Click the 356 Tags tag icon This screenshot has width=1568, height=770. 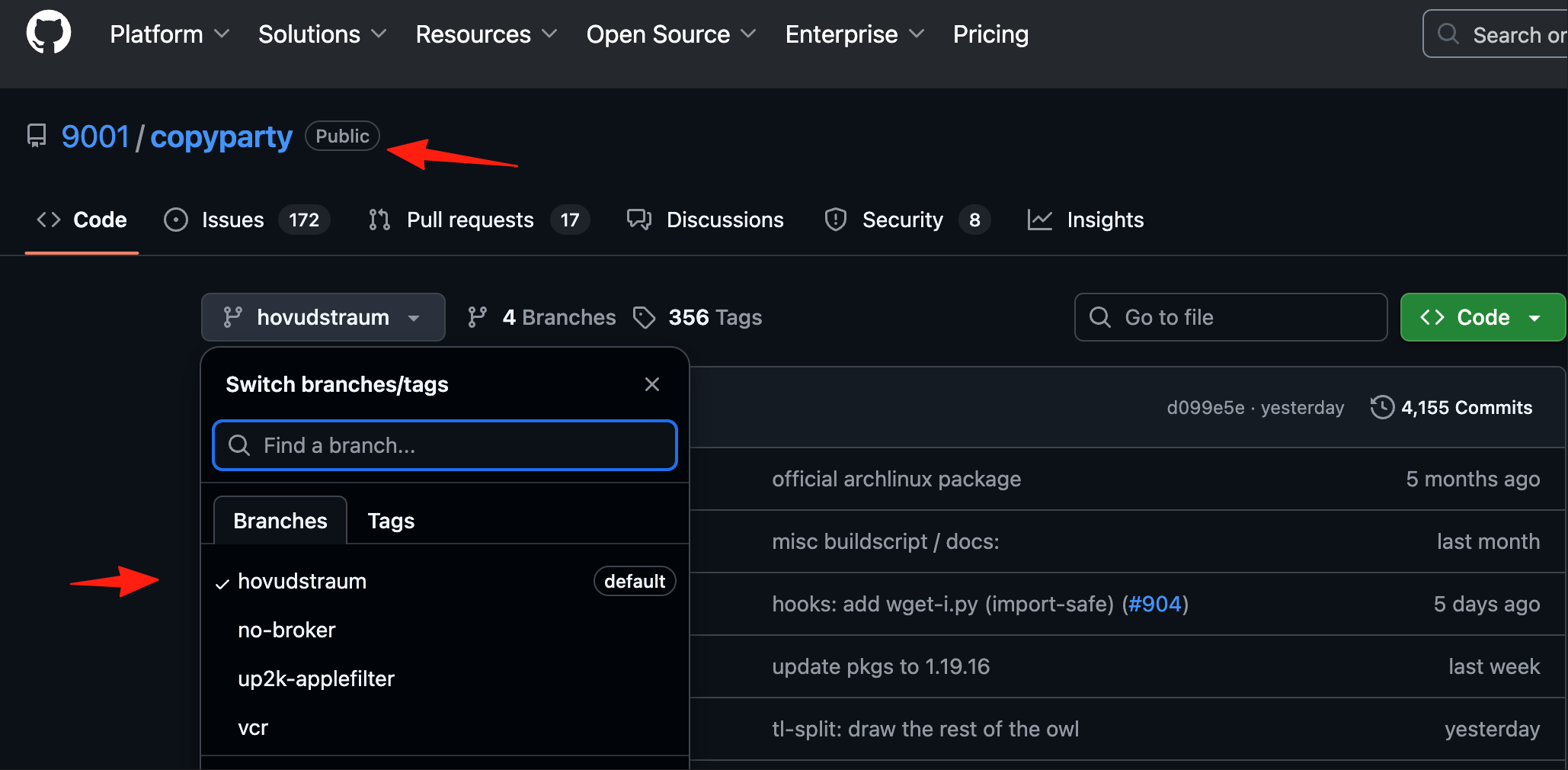[x=645, y=317]
